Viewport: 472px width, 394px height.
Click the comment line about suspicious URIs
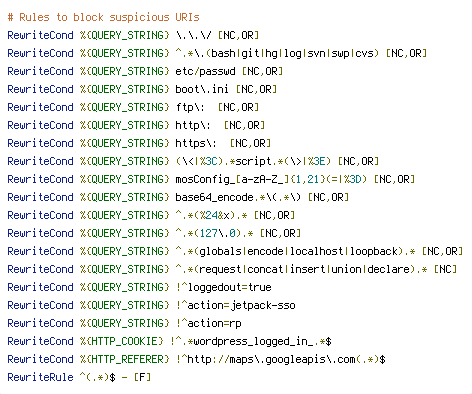pos(103,17)
